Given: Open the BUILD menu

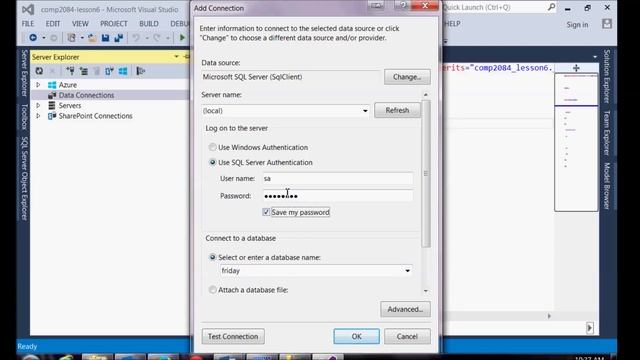Looking at the screenshot, I should pyautogui.click(x=149, y=24).
